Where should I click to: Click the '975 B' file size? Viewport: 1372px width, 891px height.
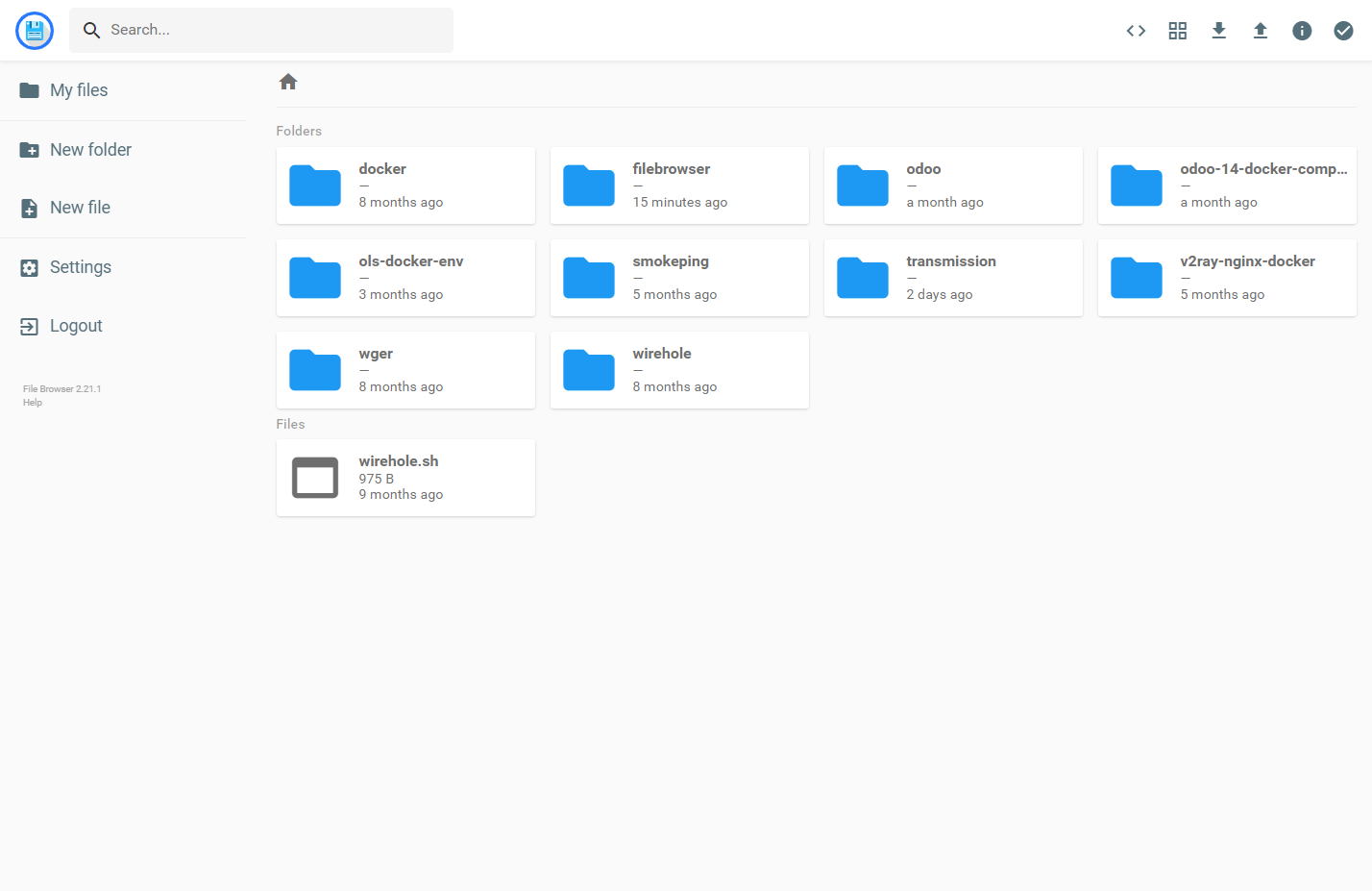[x=377, y=479]
